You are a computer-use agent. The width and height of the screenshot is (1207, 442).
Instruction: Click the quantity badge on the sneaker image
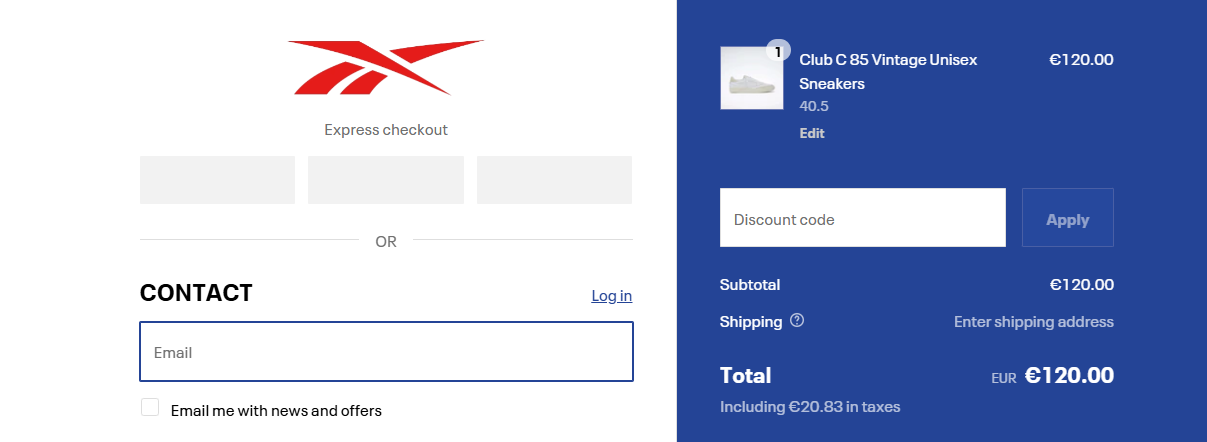[778, 50]
